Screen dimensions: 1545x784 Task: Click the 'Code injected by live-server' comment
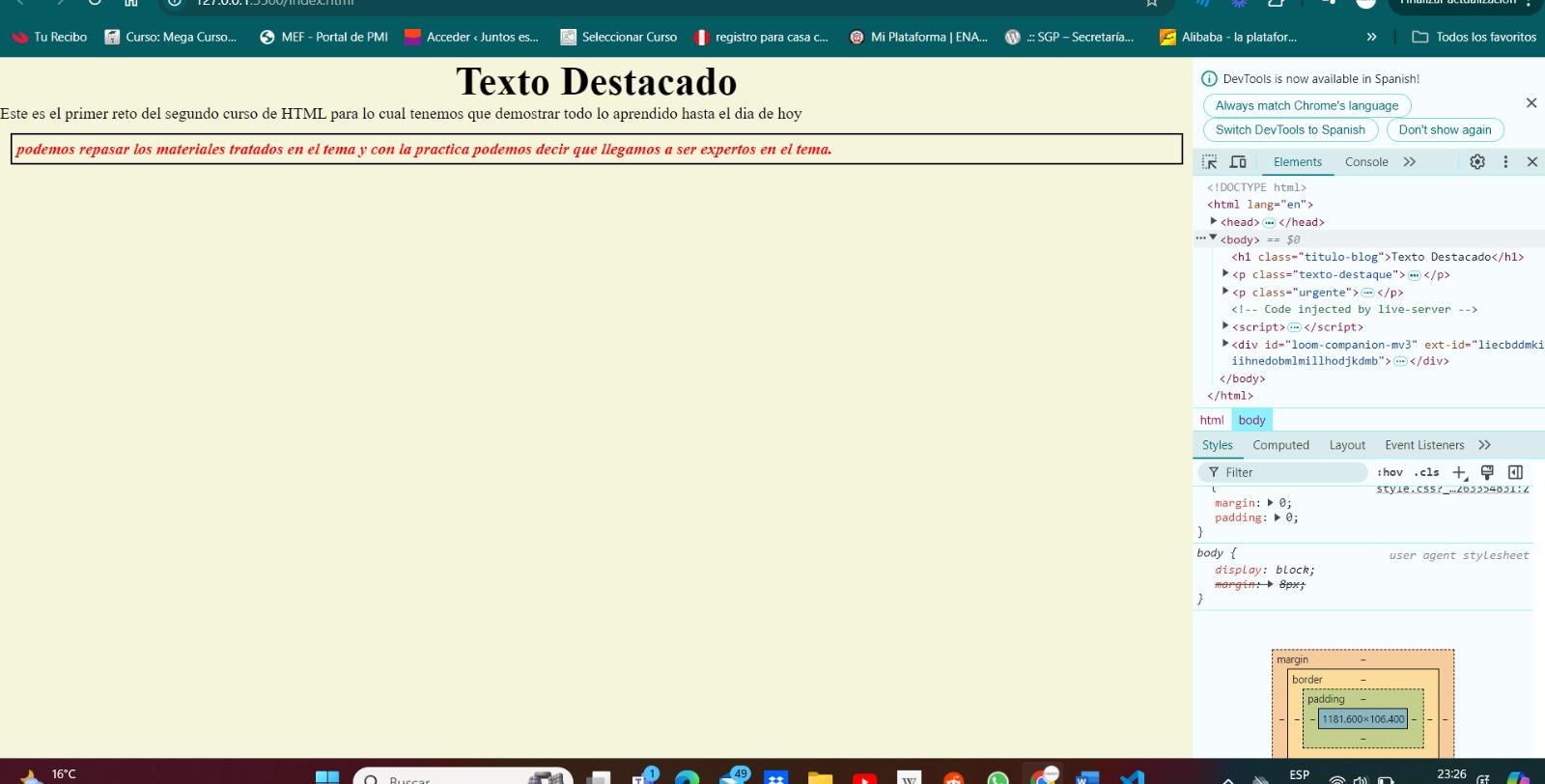click(1354, 309)
